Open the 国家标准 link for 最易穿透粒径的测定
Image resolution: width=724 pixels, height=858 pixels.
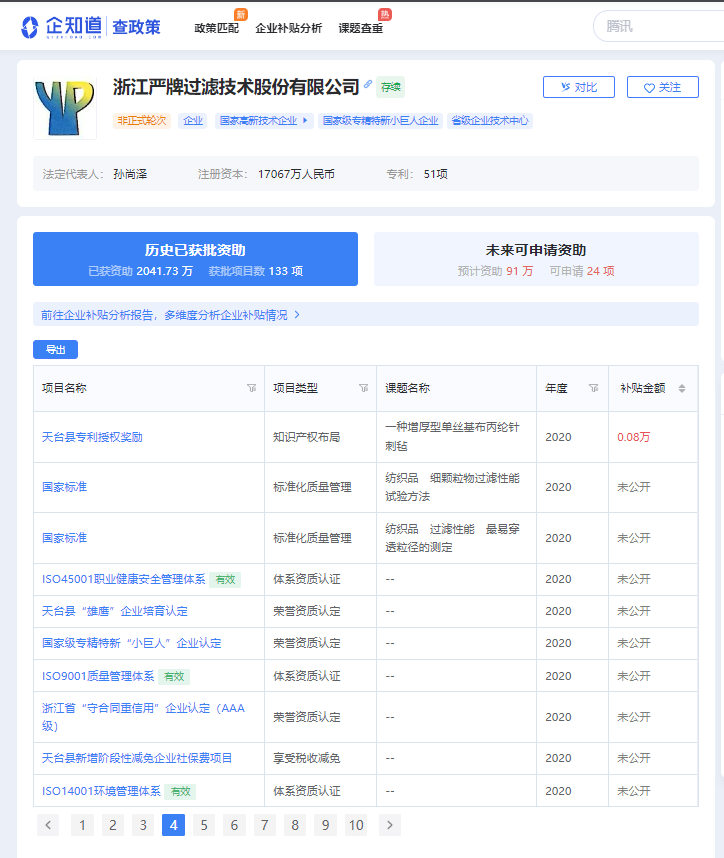click(65, 538)
